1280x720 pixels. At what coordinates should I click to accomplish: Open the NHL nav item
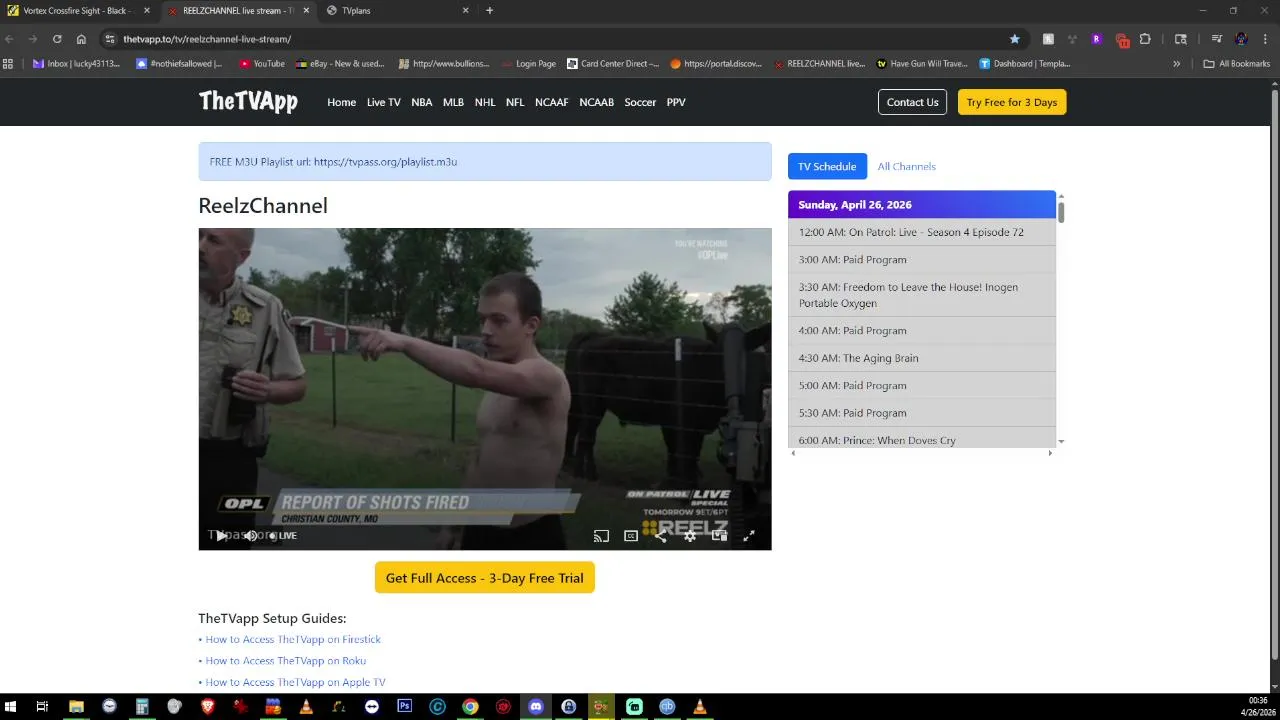tap(485, 102)
